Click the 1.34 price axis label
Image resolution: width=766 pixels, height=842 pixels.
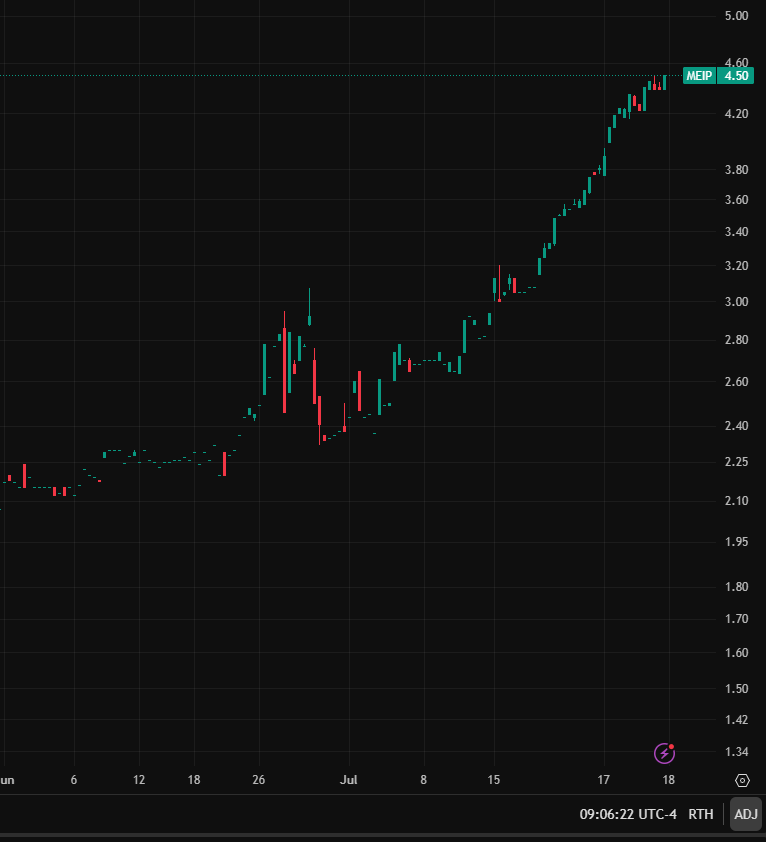point(736,752)
